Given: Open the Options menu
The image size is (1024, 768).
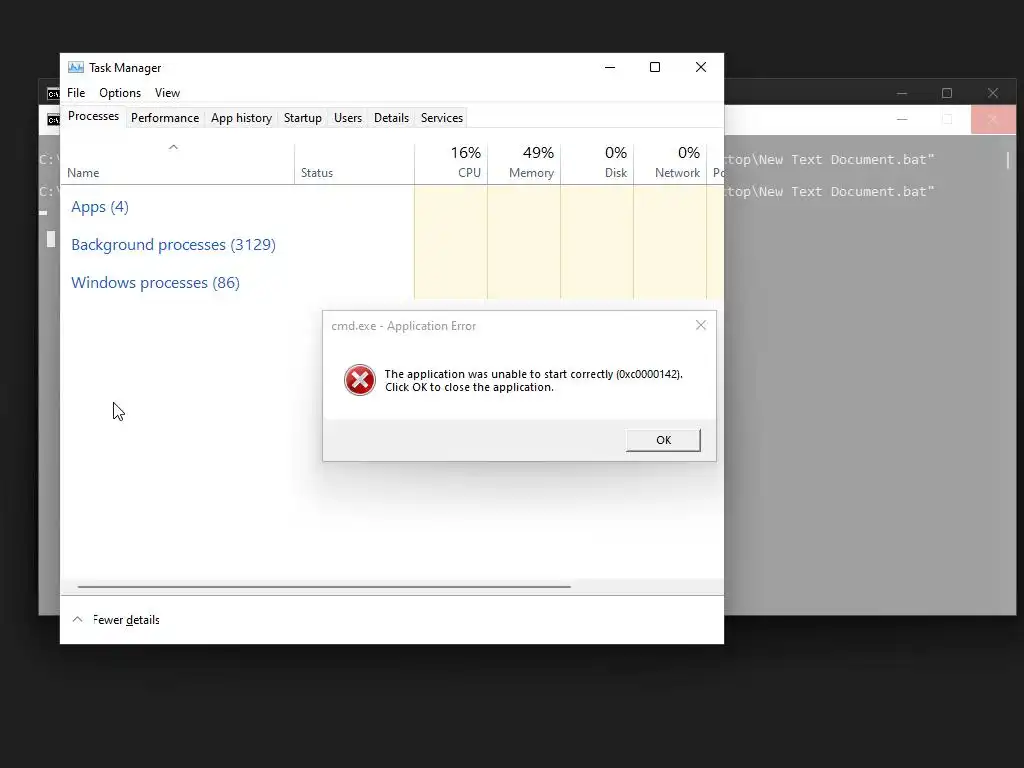Looking at the screenshot, I should (x=120, y=93).
